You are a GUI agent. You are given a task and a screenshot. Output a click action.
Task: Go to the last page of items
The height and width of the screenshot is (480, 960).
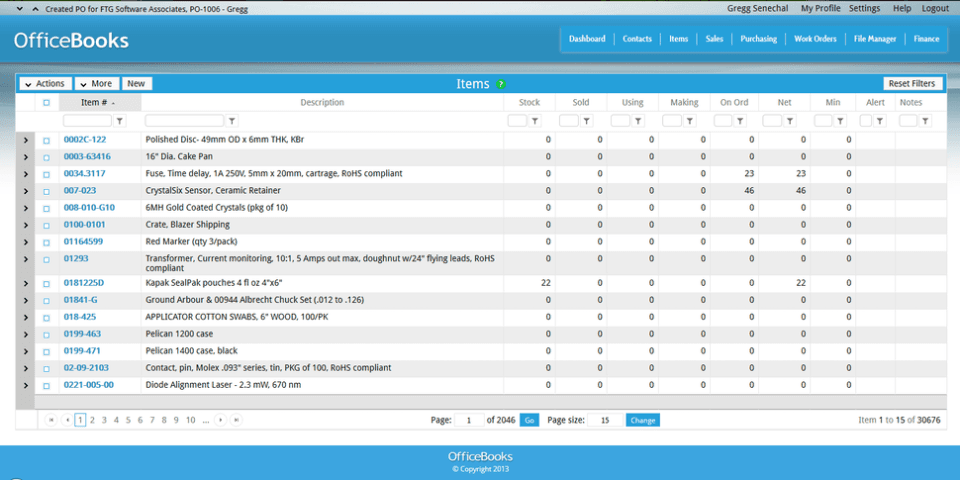tap(236, 420)
